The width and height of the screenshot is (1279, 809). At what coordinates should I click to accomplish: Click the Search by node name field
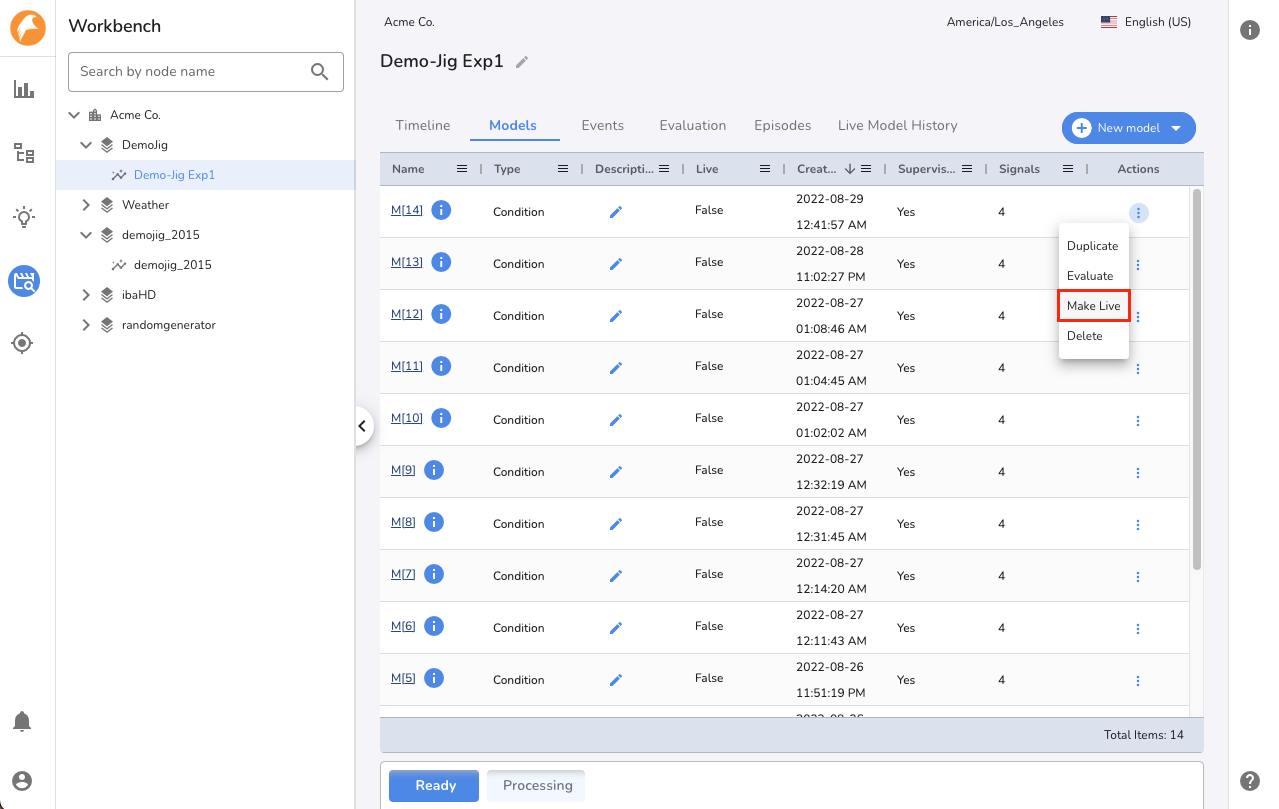pos(206,72)
